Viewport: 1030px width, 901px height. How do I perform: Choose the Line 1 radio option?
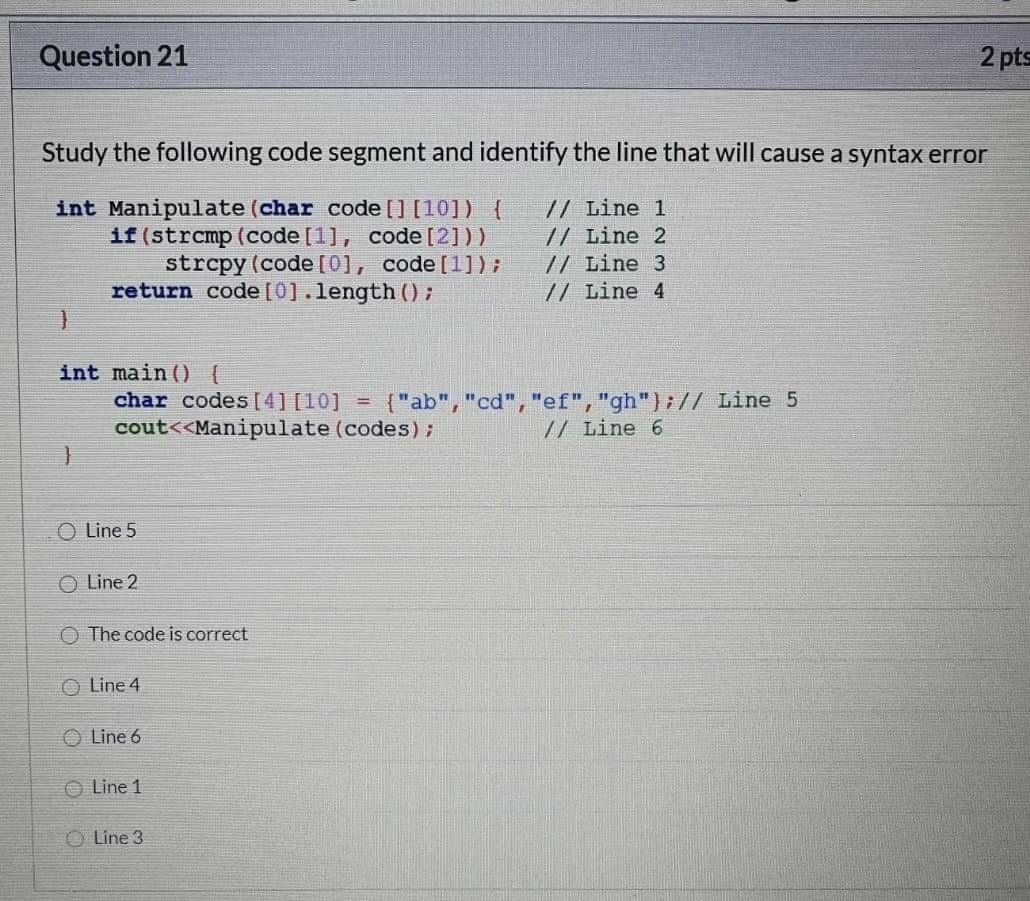coord(74,788)
